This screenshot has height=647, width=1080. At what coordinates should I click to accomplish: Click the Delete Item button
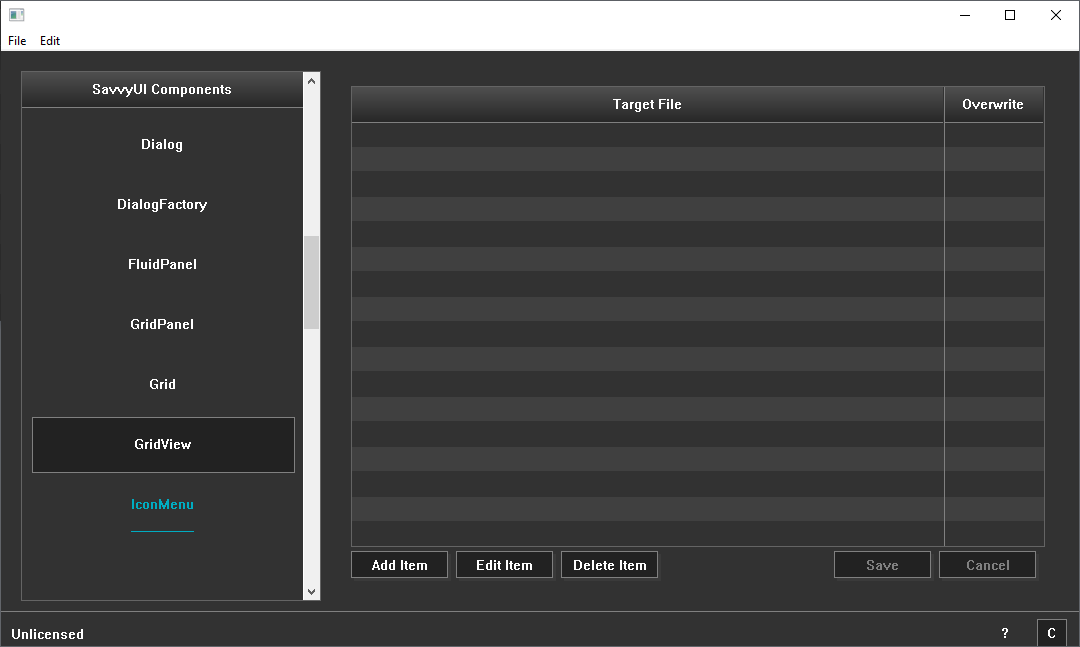click(x=609, y=565)
